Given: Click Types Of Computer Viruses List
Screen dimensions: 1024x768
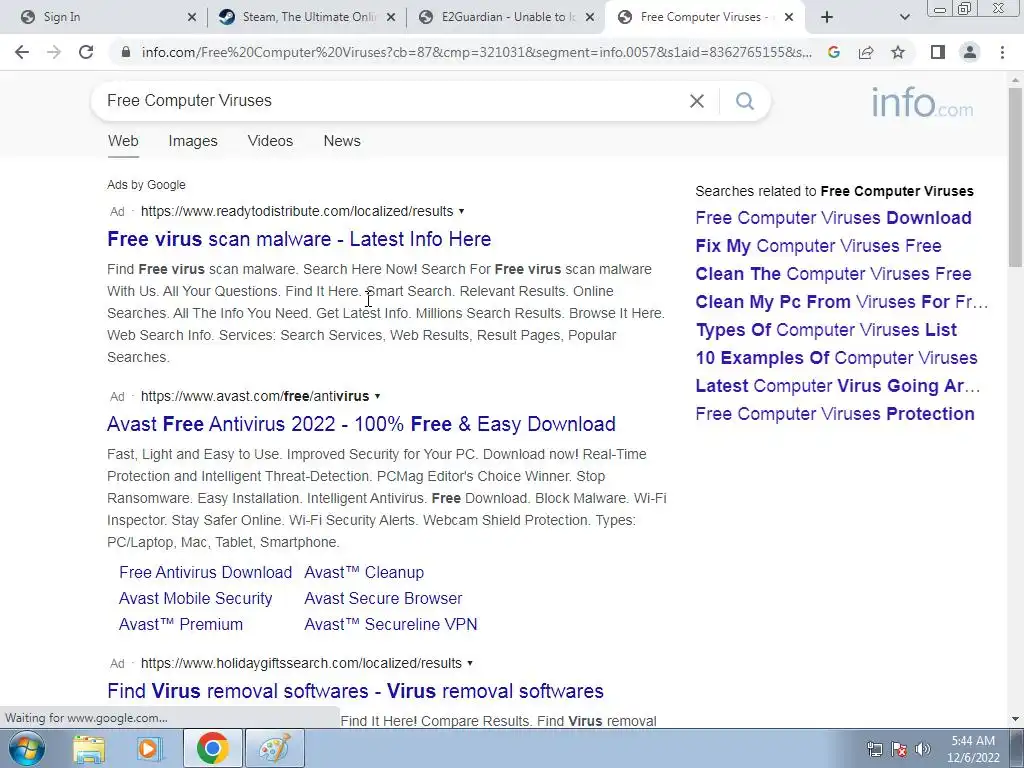Looking at the screenshot, I should point(826,330).
